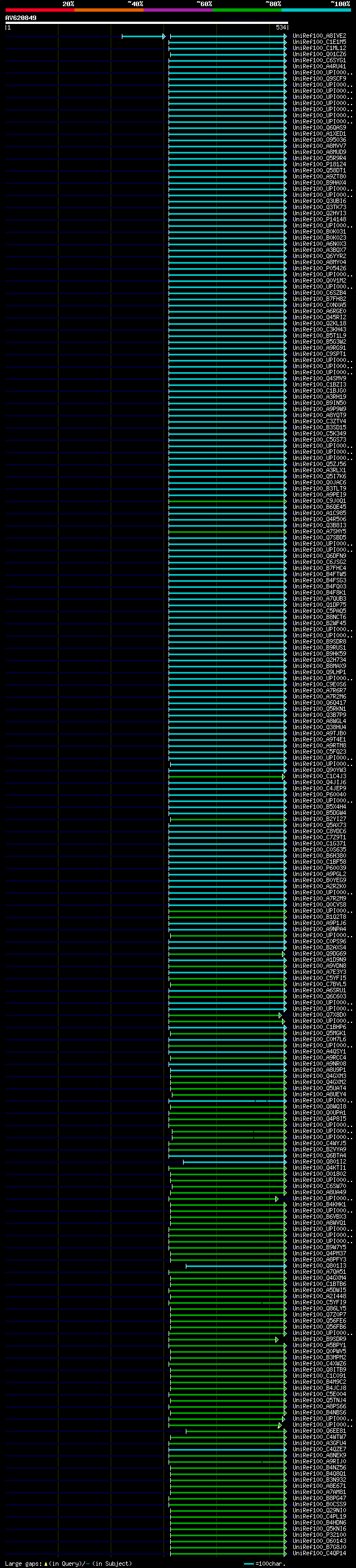The width and height of the screenshot is (356, 1568).
Task: Open hit UniRef100_Q01CZ6
Action: coord(319,55)
